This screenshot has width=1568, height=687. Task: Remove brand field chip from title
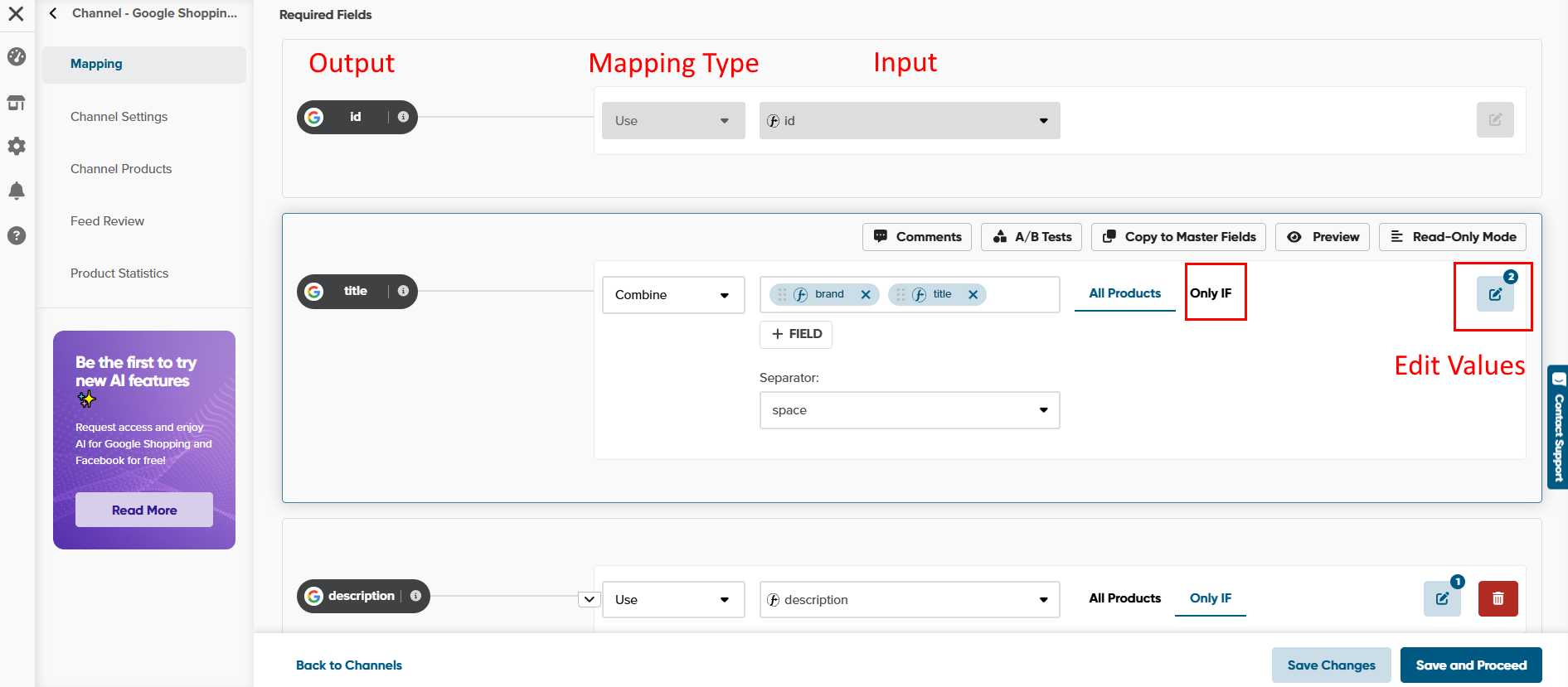pyautogui.click(x=866, y=294)
